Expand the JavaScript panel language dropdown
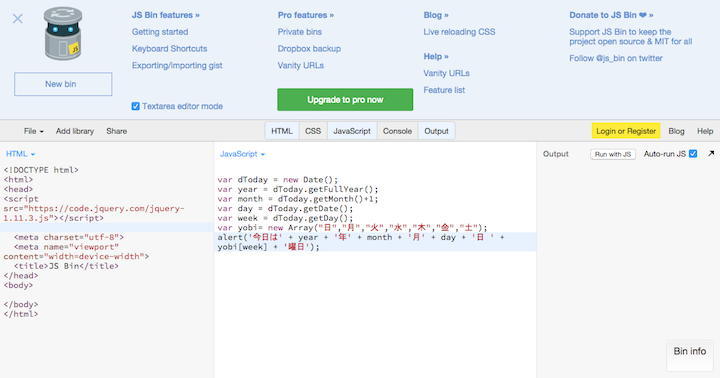Screen dimensions: 720x378 coord(242,154)
